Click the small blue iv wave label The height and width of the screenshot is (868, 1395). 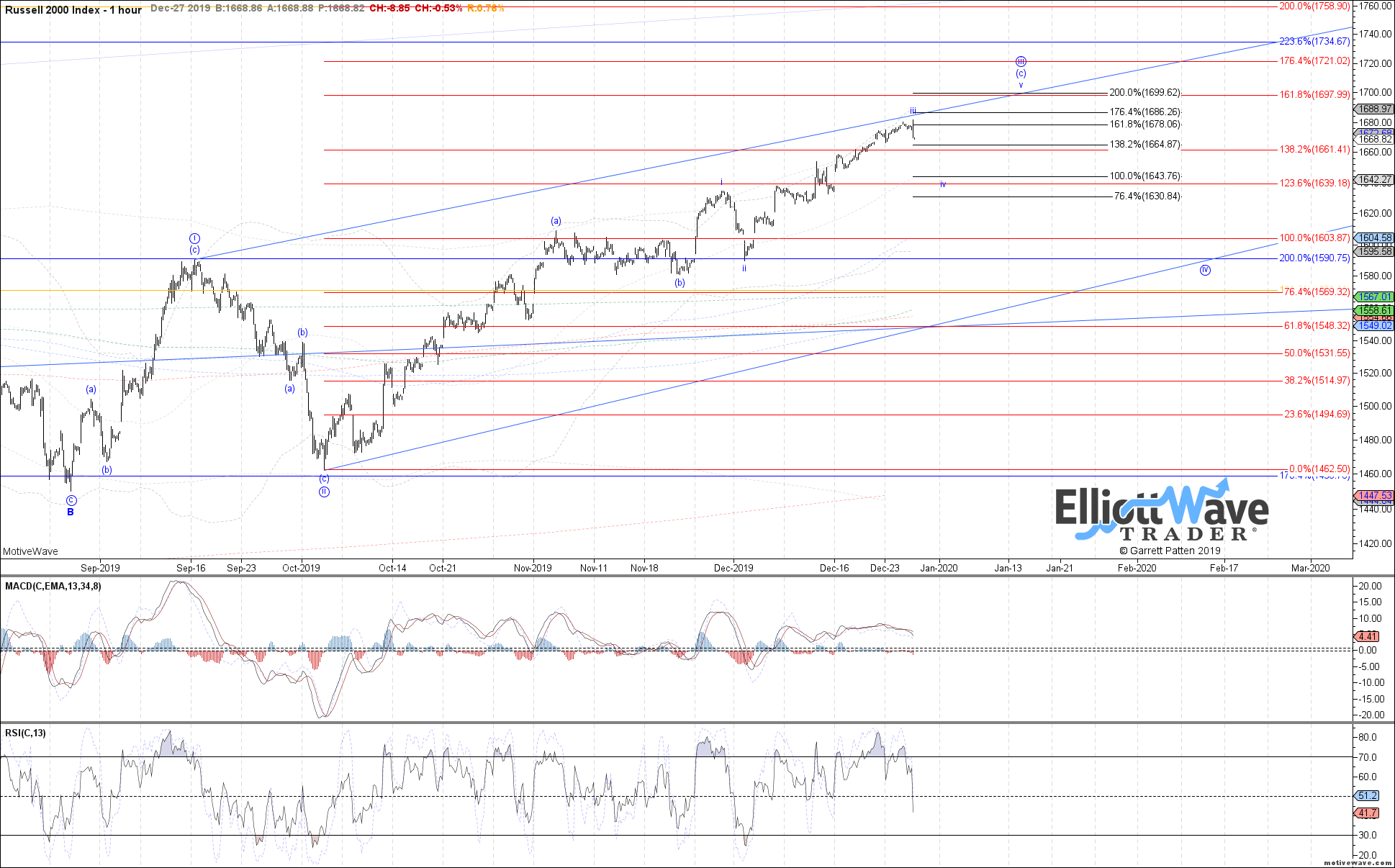[x=942, y=185]
